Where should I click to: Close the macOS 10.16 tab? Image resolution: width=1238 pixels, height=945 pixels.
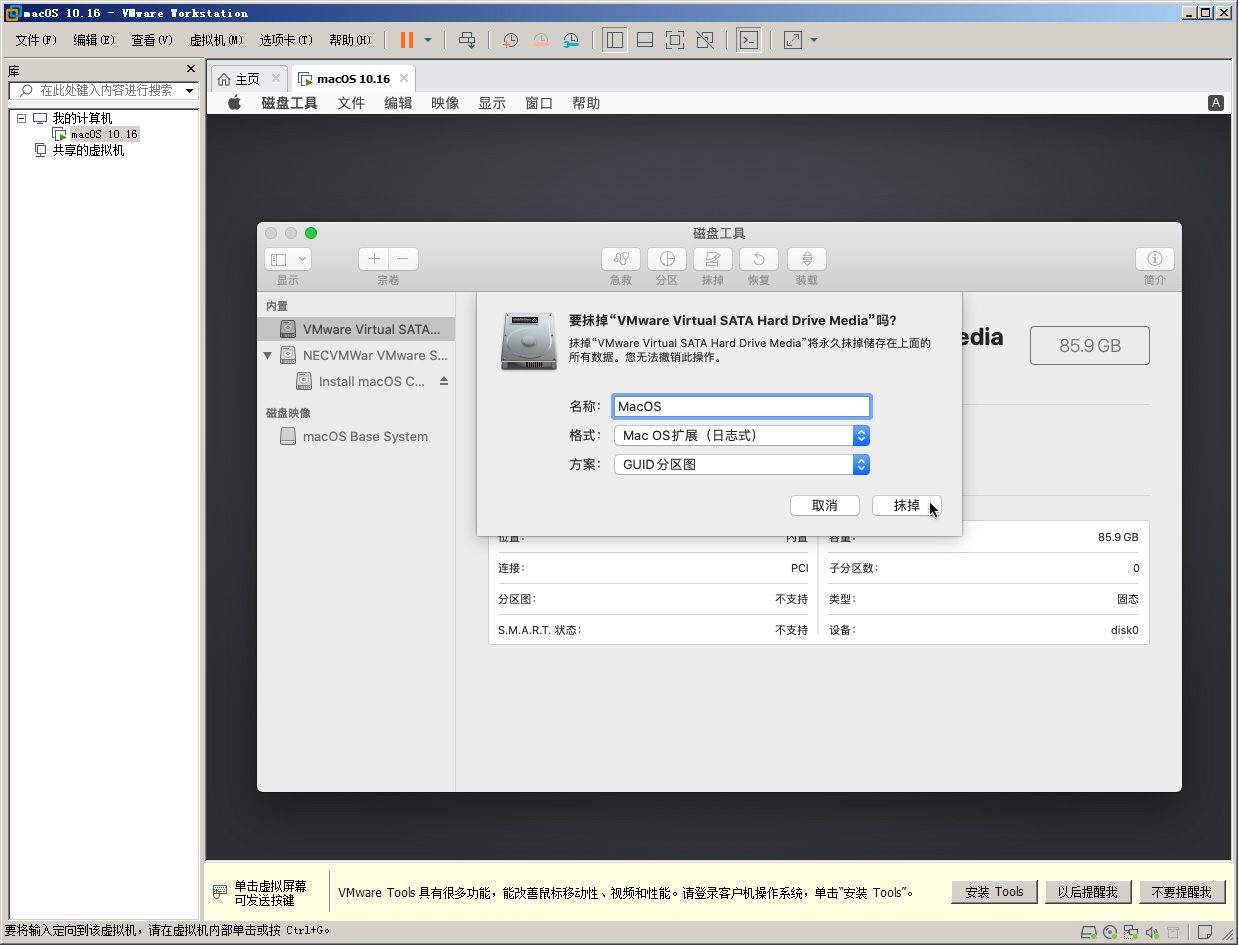tap(404, 78)
